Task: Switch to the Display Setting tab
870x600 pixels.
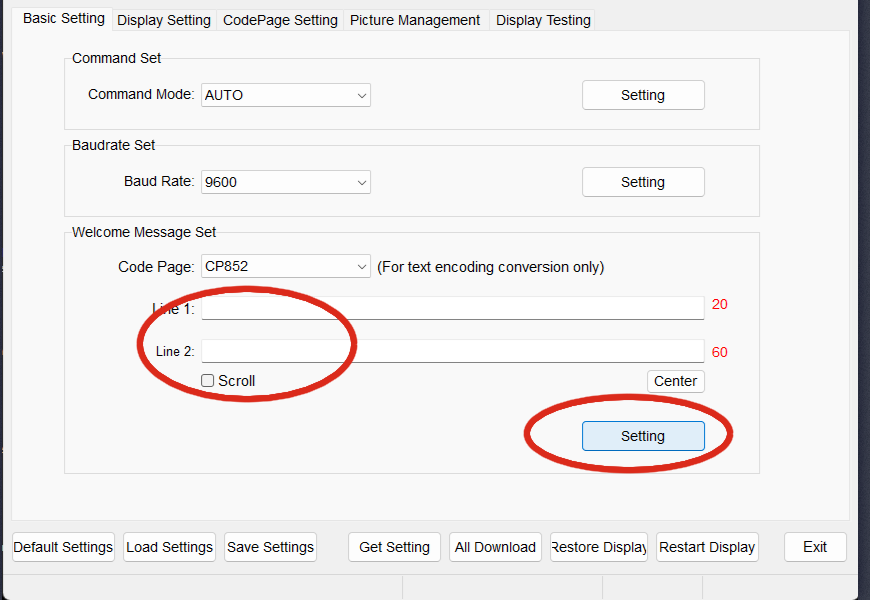Action: [x=164, y=20]
